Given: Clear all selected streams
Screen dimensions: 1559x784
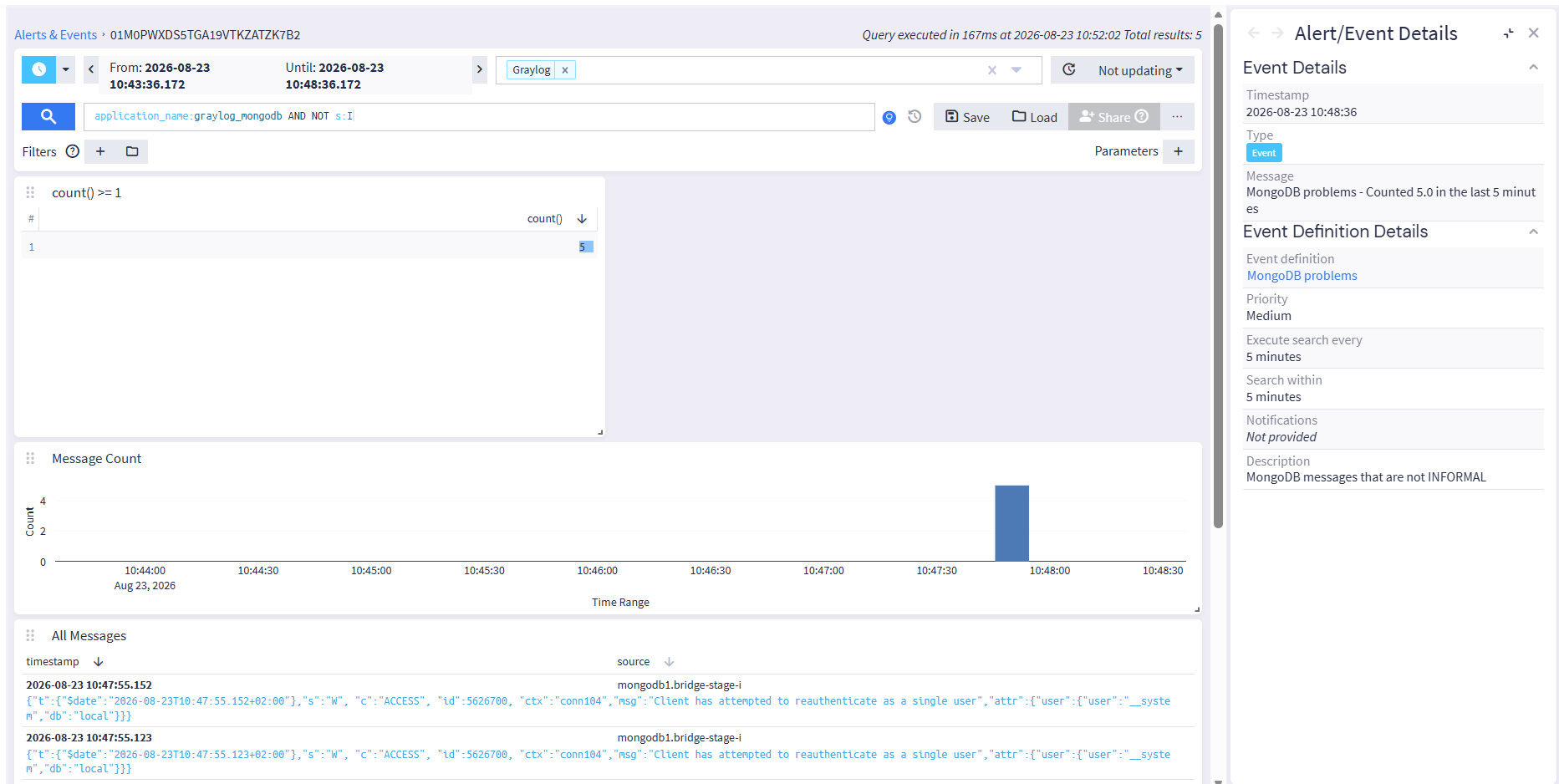Looking at the screenshot, I should (x=992, y=70).
